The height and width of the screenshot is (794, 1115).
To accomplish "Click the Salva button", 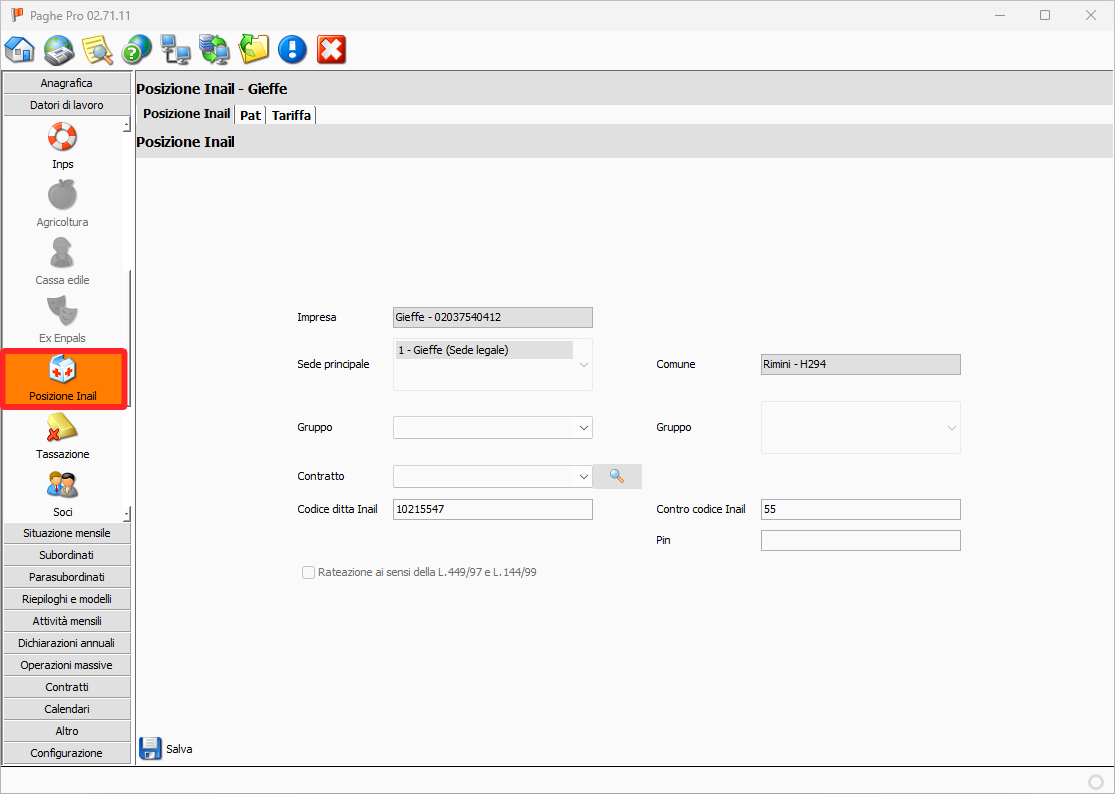I will pos(166,749).
